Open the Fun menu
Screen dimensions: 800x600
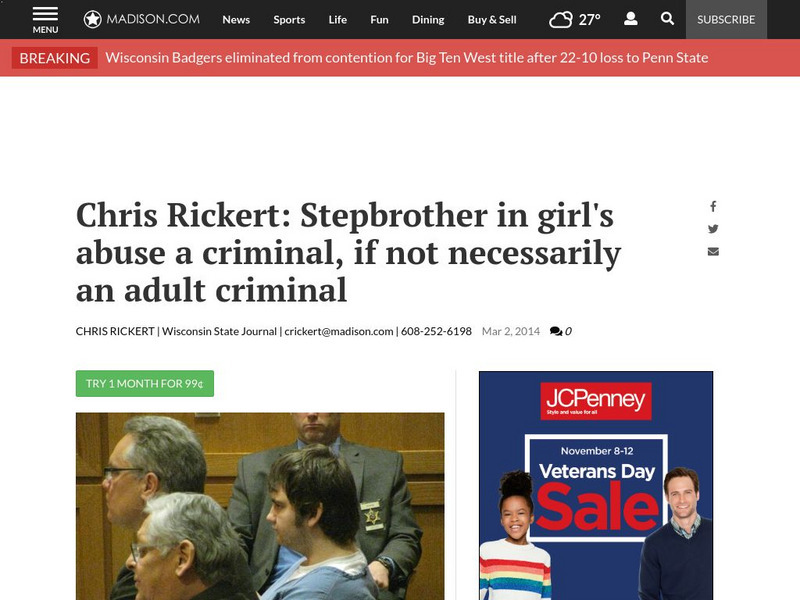(379, 19)
